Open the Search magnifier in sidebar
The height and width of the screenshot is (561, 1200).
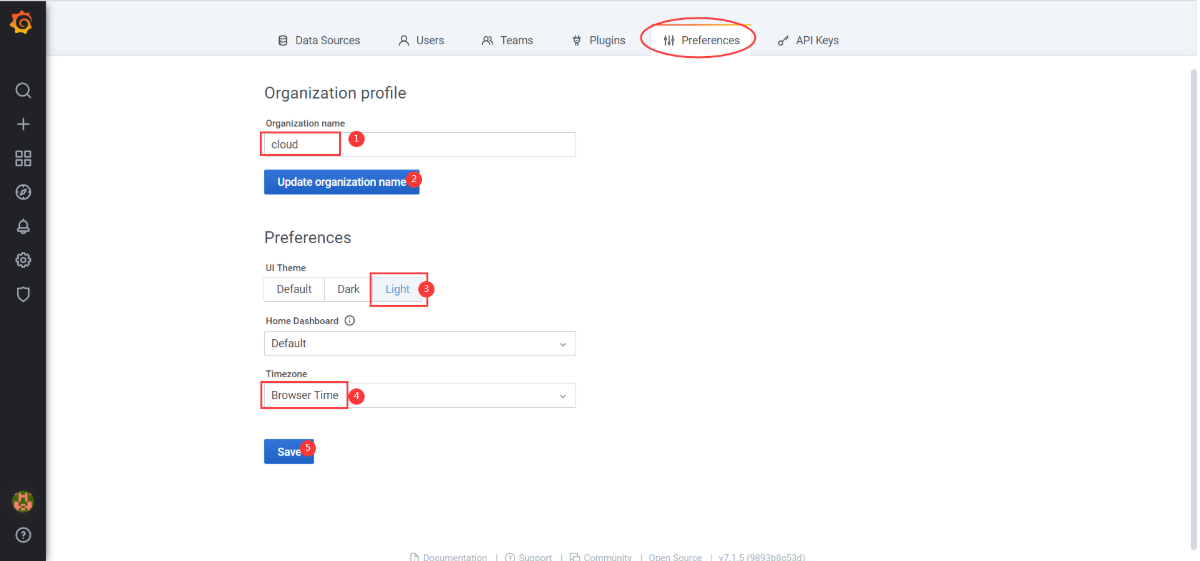click(x=23, y=90)
